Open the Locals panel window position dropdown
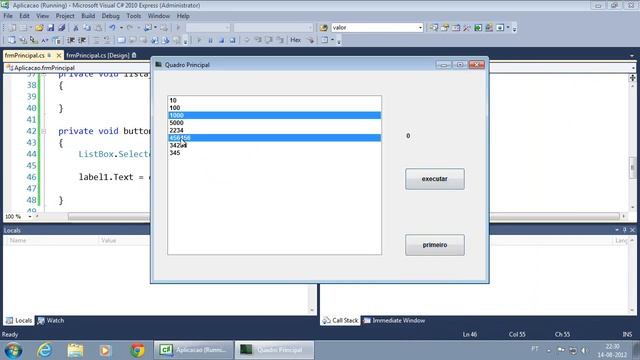The height and width of the screenshot is (360, 640). tap(617, 230)
